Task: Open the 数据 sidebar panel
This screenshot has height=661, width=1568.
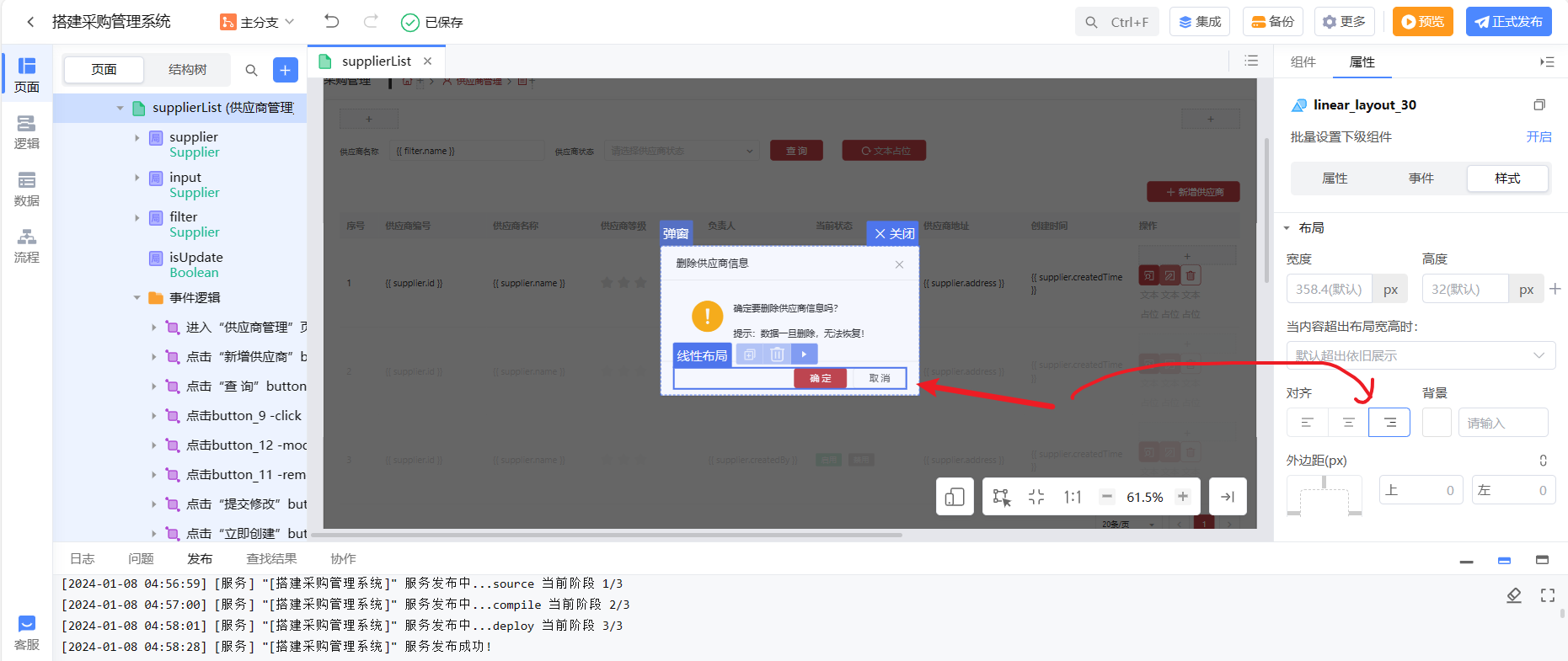Action: pos(27,189)
